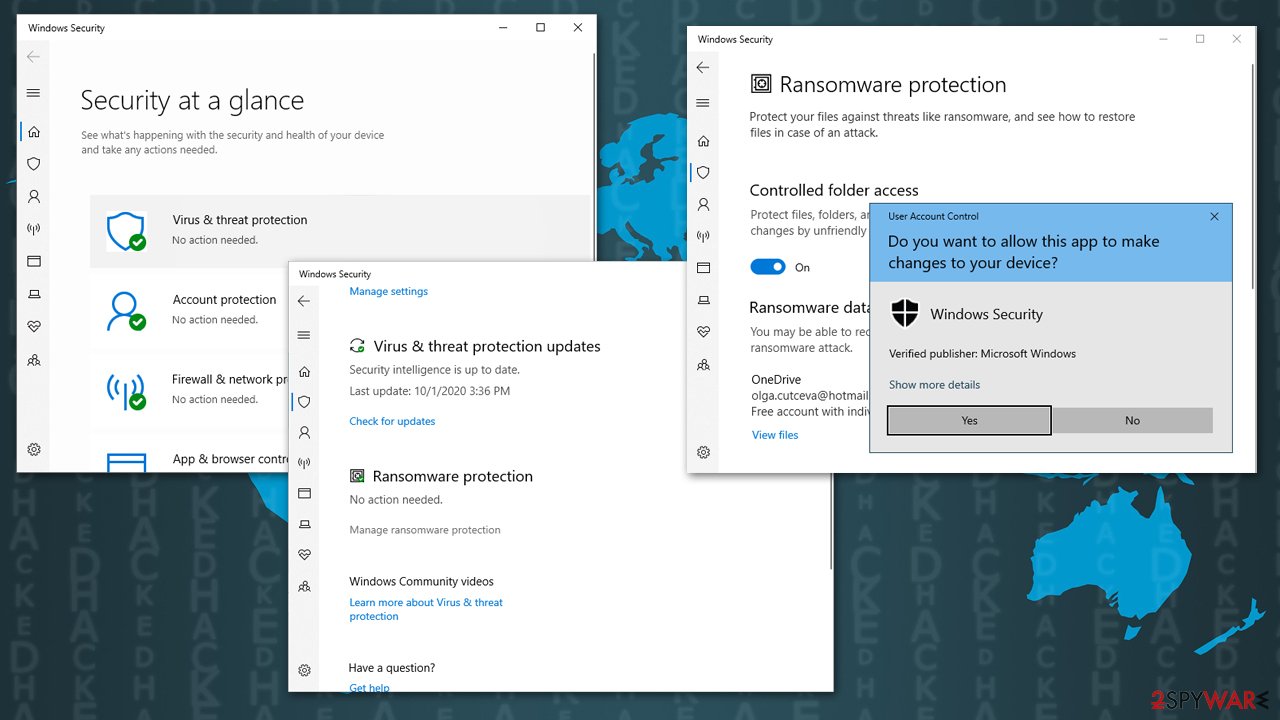Click 'Last update: 10/1/2020 3:36 PM' text
Screen dimensions: 1280x720
pos(429,391)
